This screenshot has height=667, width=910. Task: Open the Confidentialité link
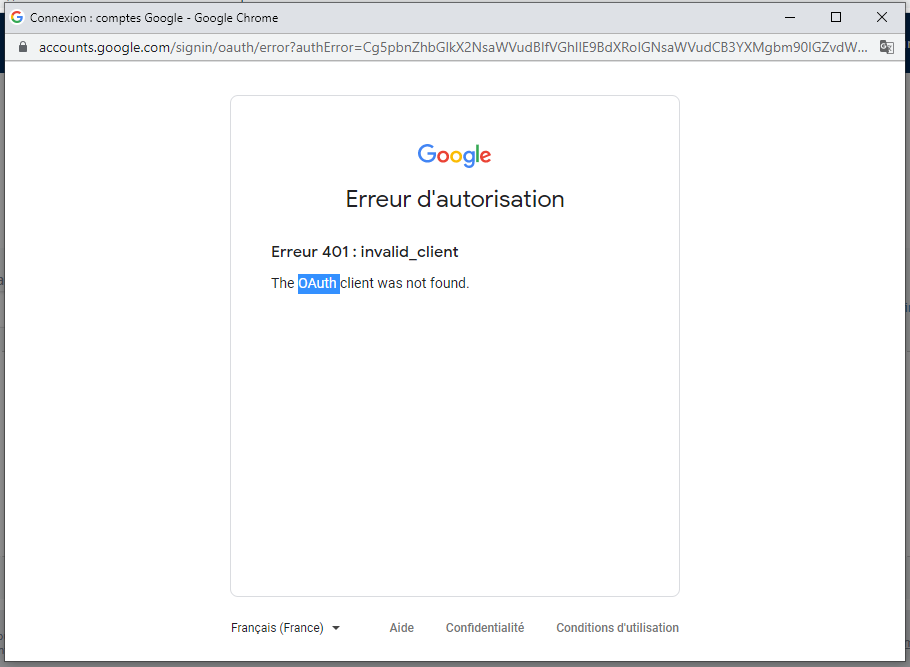click(x=485, y=627)
